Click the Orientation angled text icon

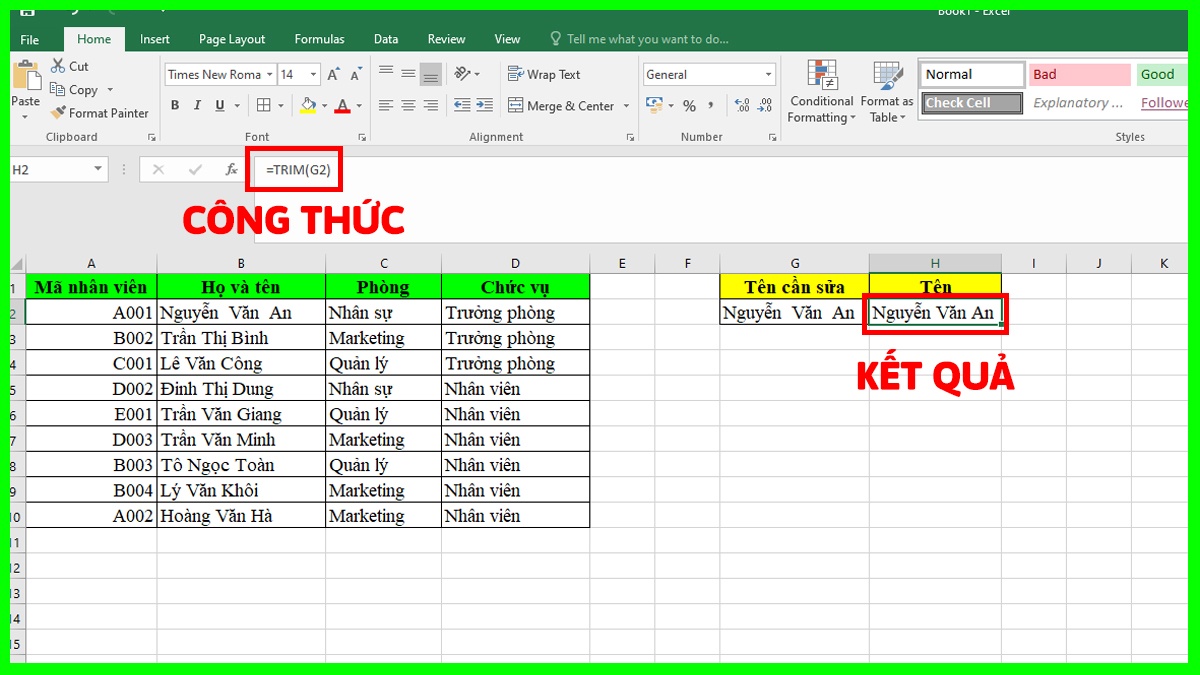pyautogui.click(x=462, y=74)
